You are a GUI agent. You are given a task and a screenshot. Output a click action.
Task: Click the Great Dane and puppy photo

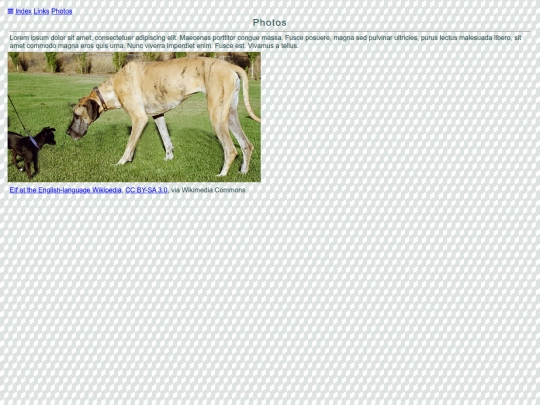[134, 117]
